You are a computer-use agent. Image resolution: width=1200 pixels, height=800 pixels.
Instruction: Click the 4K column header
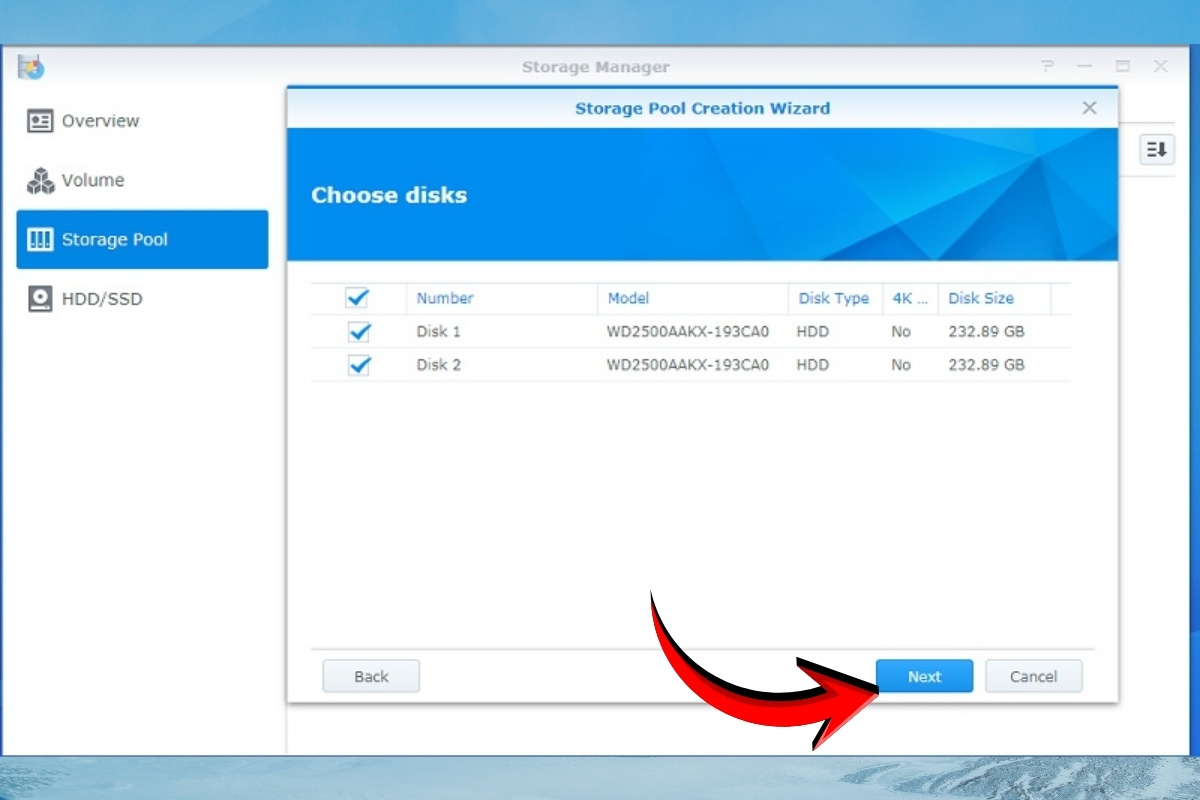(910, 298)
